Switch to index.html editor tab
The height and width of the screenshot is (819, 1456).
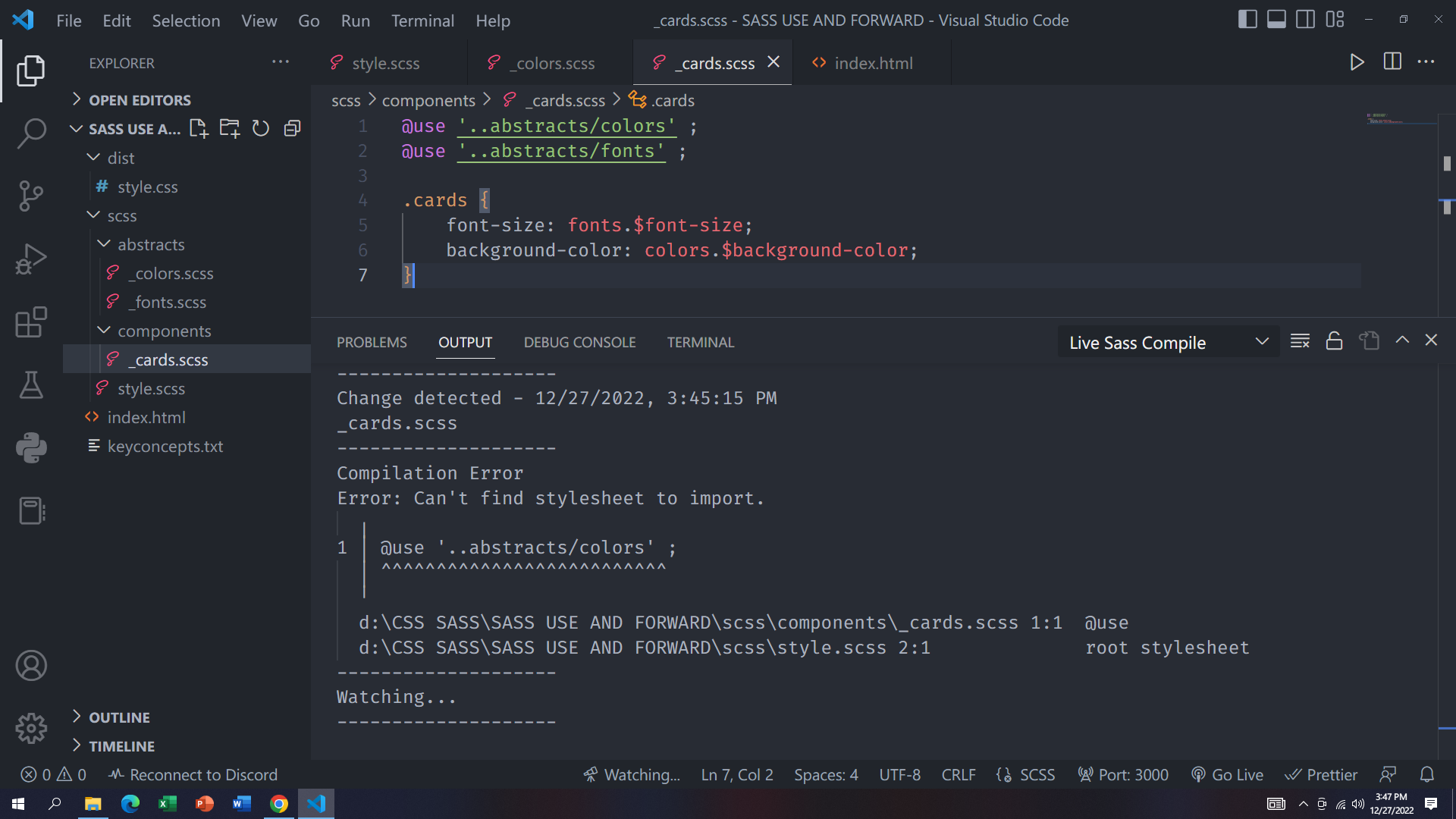coord(871,63)
